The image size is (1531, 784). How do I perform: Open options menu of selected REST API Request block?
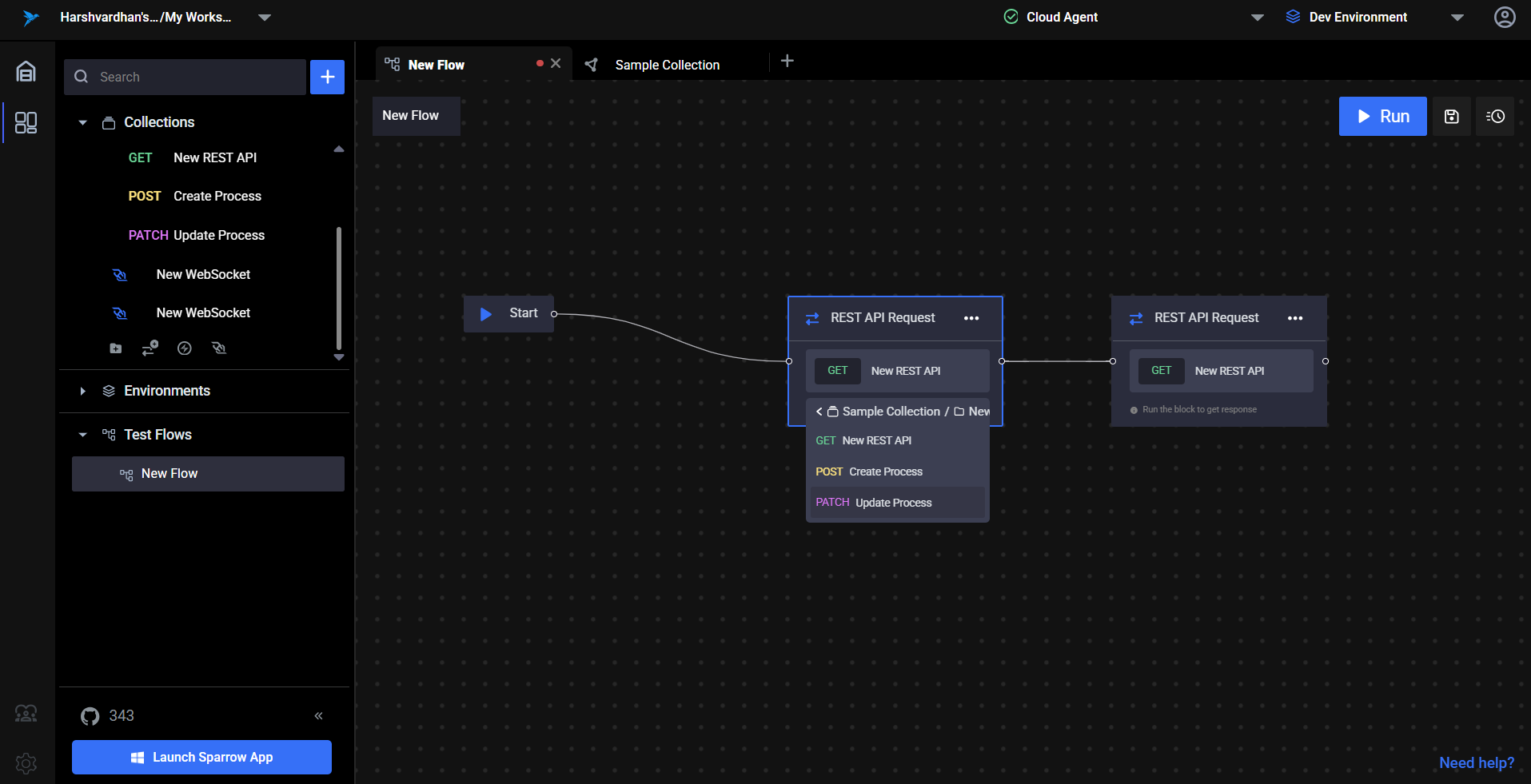(971, 318)
